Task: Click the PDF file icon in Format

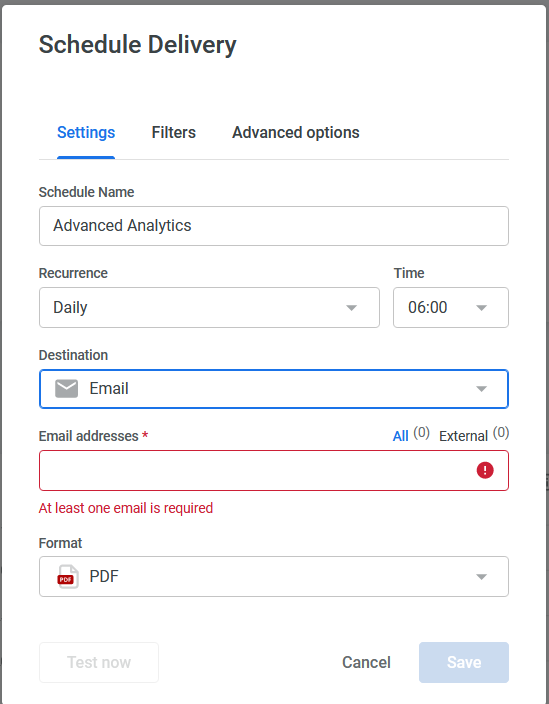Action: pos(68,576)
